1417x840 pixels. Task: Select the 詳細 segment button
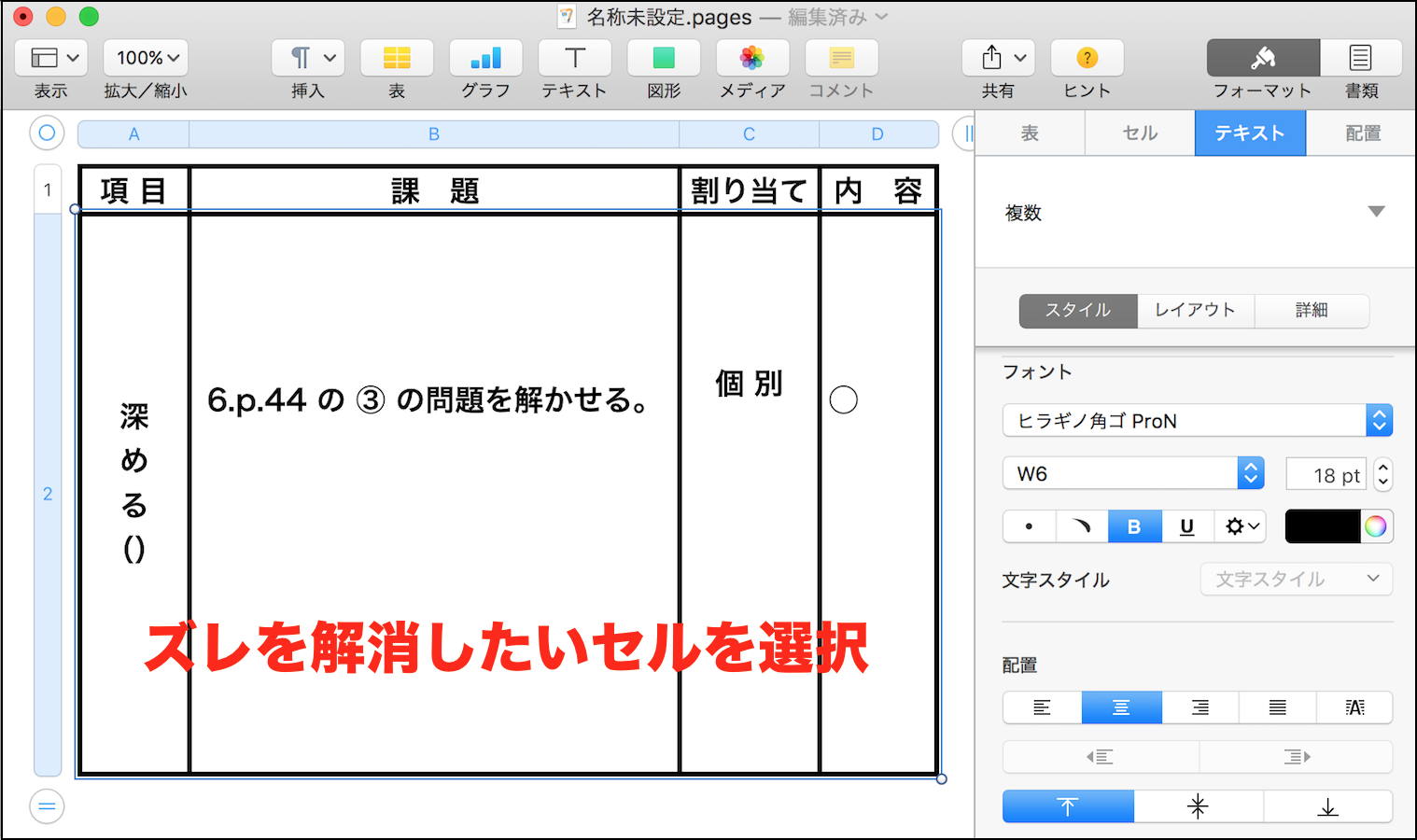[1311, 310]
